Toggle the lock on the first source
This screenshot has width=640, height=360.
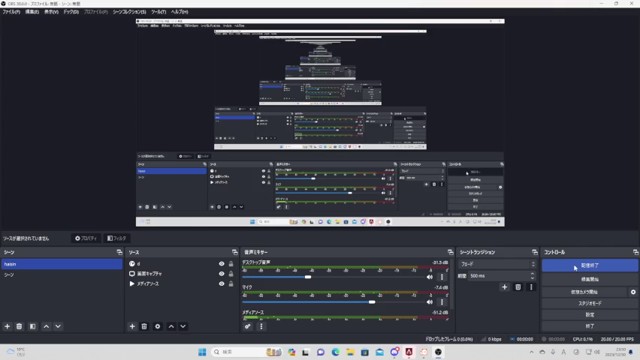click(231, 264)
